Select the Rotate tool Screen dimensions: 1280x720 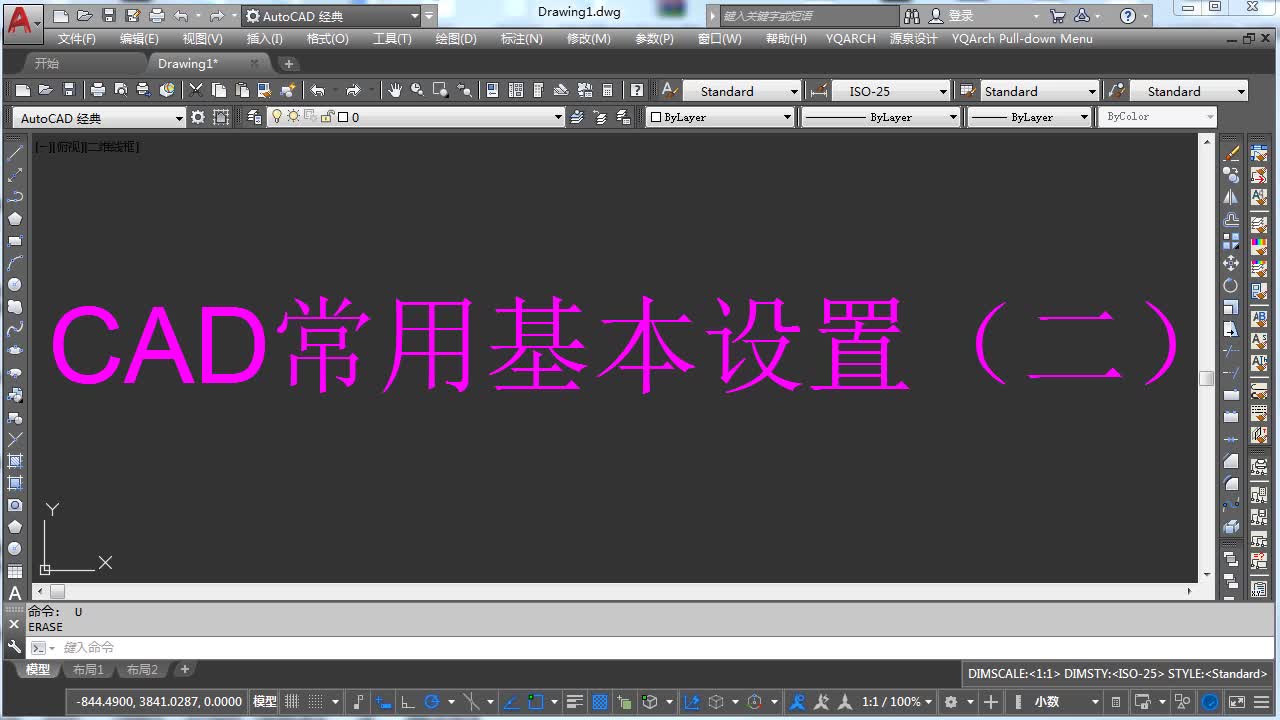[x=1231, y=285]
